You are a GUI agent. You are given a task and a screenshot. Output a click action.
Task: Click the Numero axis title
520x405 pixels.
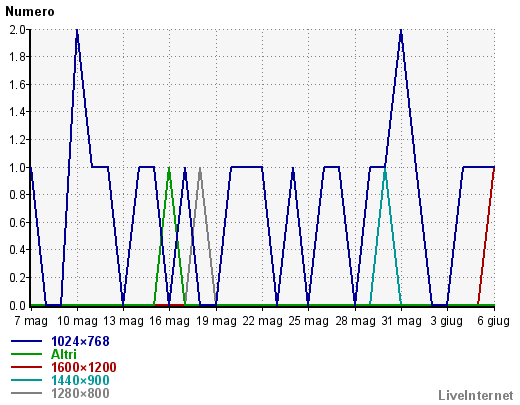[30, 12]
